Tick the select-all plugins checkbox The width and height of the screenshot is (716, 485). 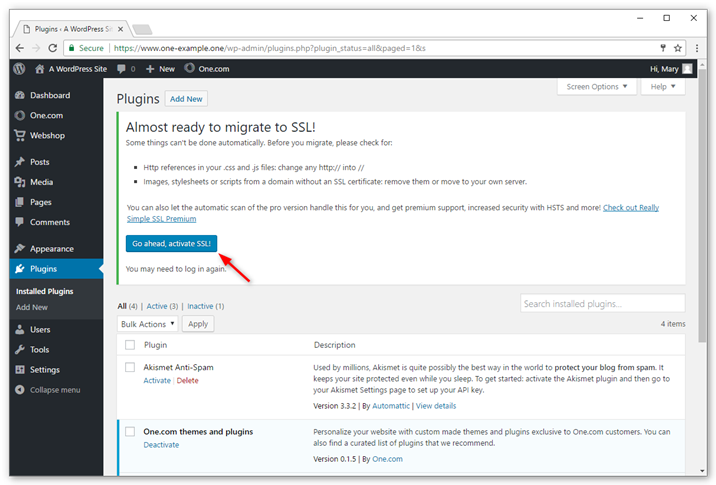pyautogui.click(x=130, y=345)
